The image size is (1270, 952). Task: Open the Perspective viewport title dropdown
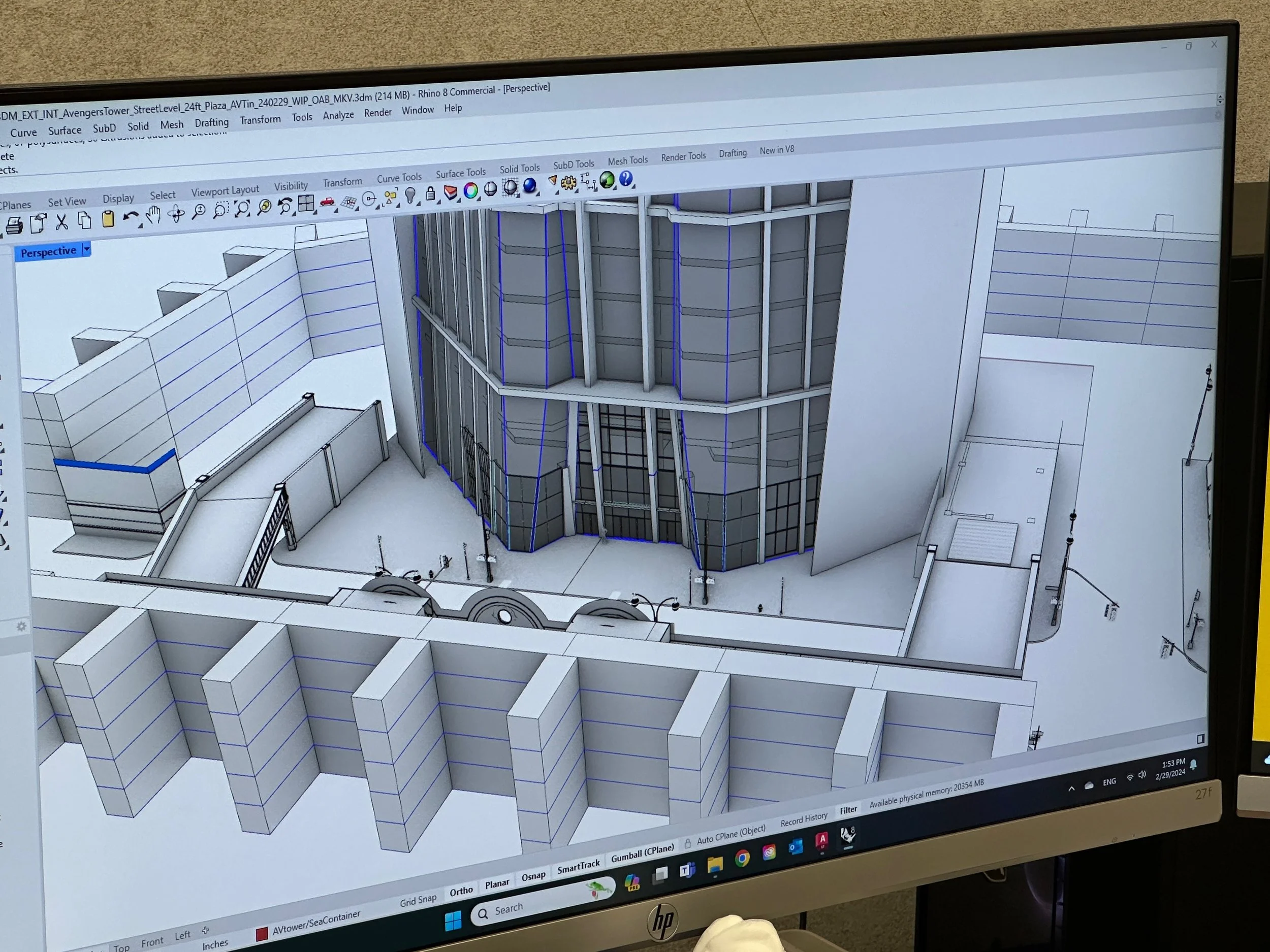pyautogui.click(x=87, y=250)
